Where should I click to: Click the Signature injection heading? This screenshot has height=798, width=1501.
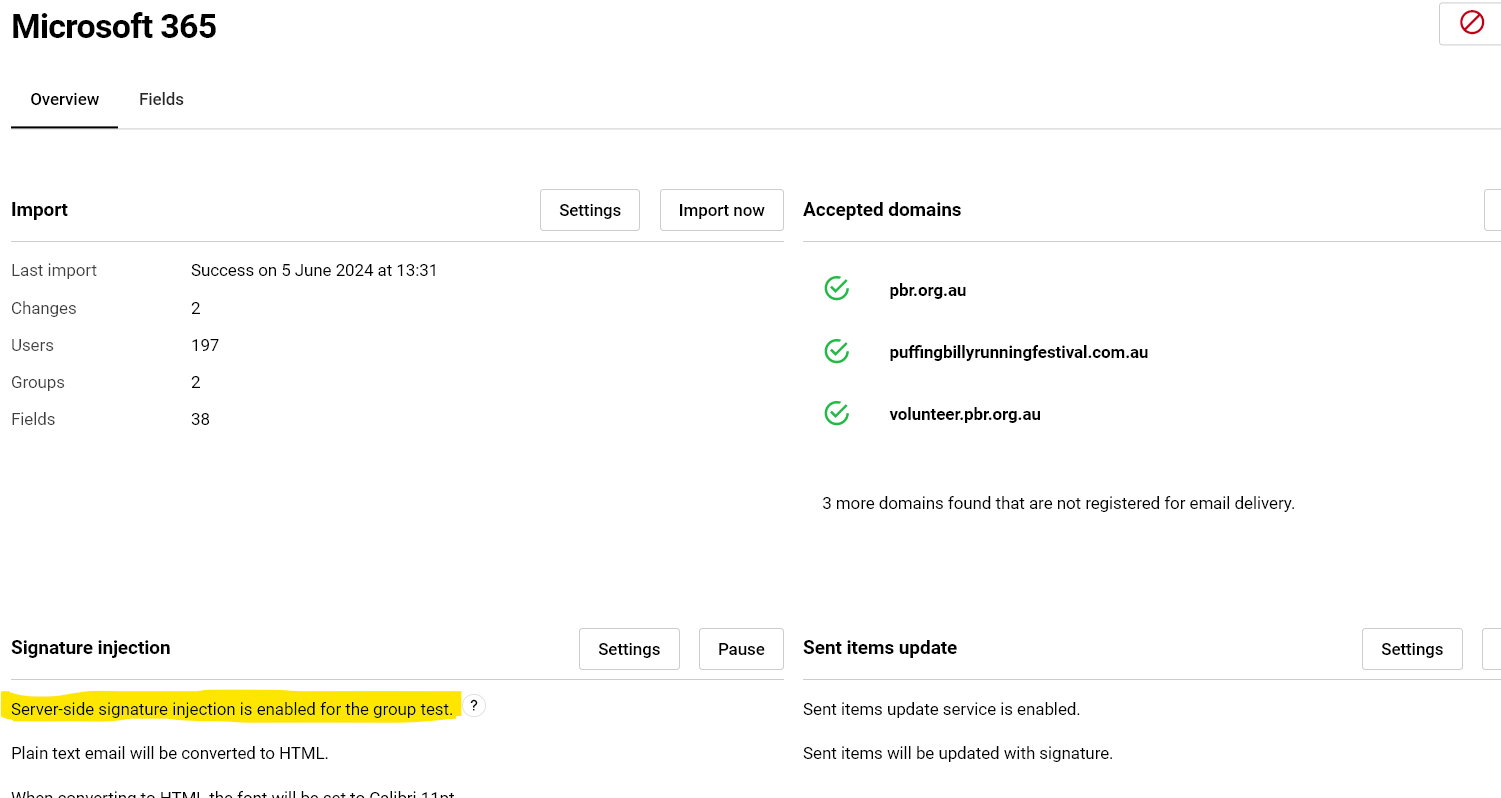pos(91,648)
